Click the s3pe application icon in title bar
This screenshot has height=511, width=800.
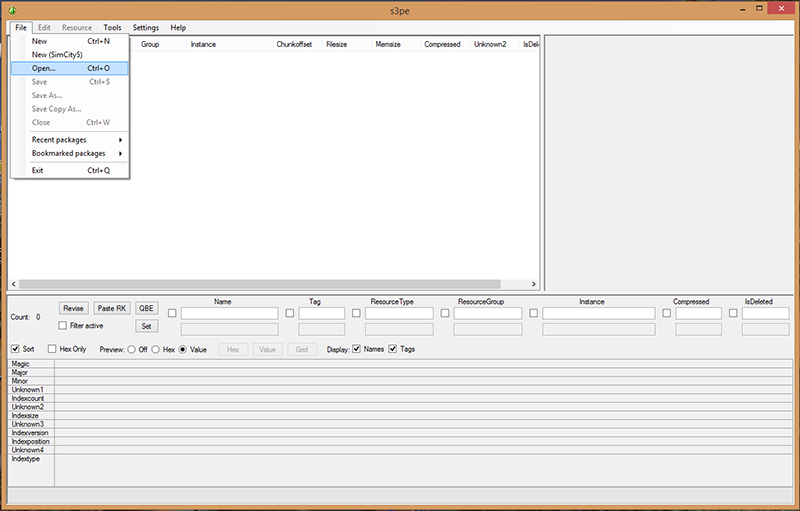coord(12,10)
